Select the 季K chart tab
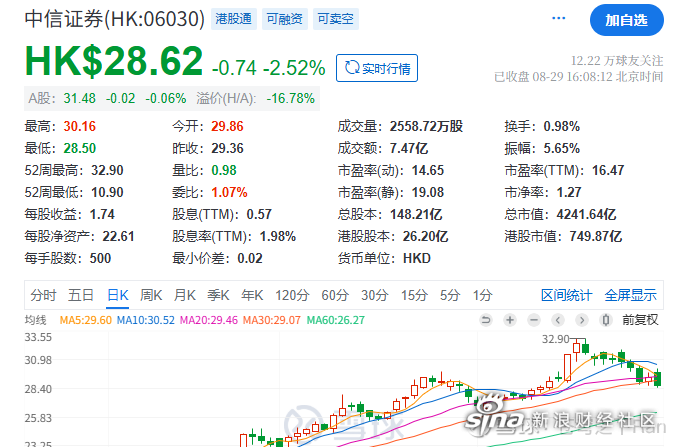 pyautogui.click(x=218, y=295)
